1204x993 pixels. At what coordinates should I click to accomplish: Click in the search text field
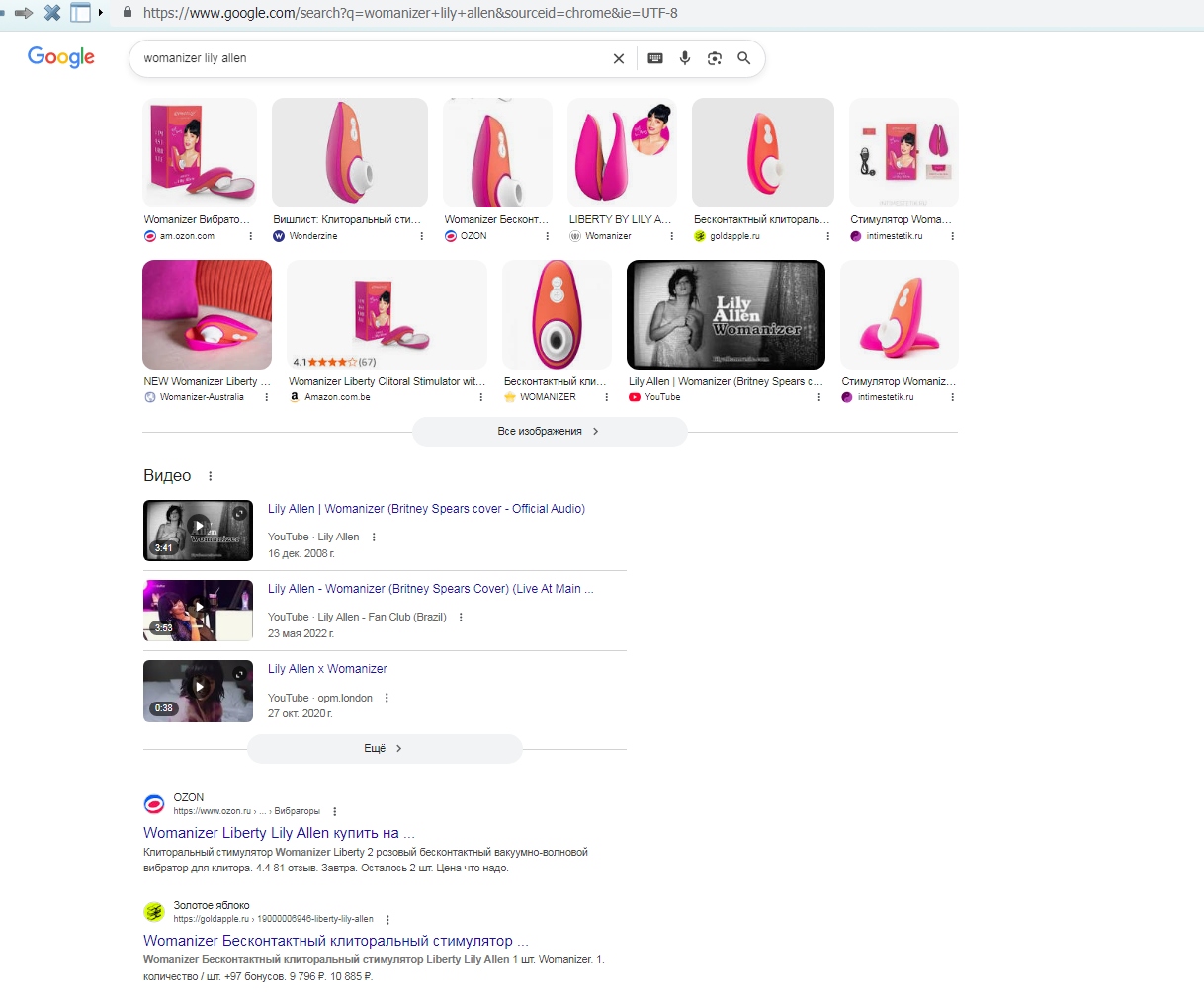371,58
